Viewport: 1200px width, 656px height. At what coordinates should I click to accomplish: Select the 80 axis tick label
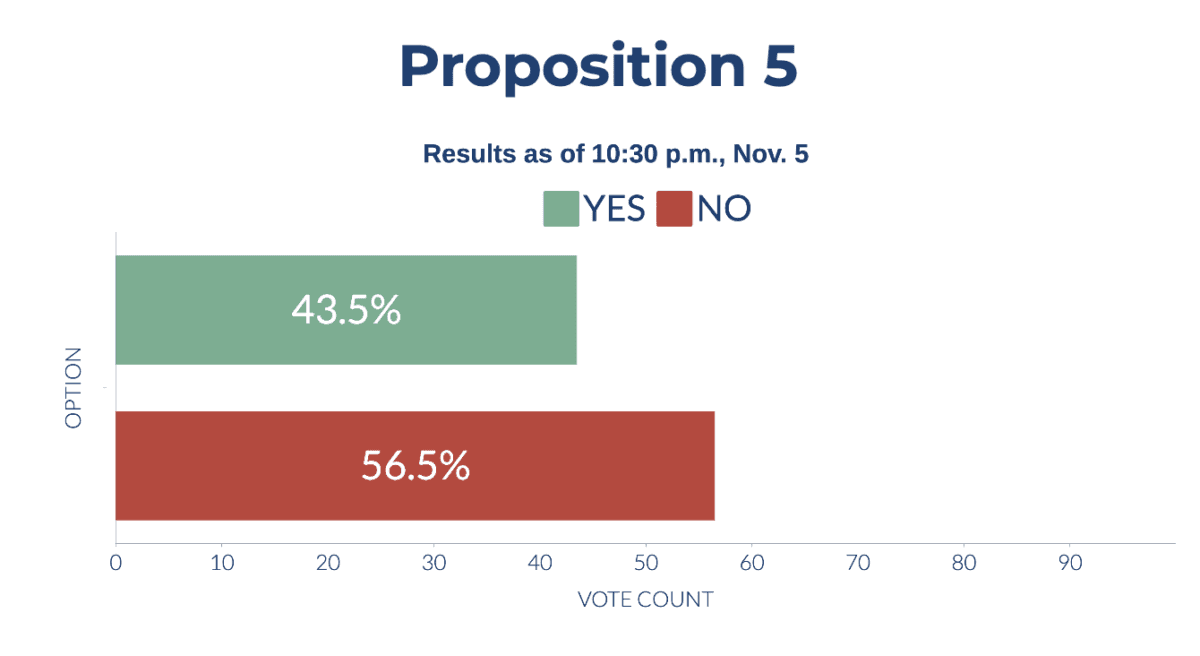tap(964, 563)
